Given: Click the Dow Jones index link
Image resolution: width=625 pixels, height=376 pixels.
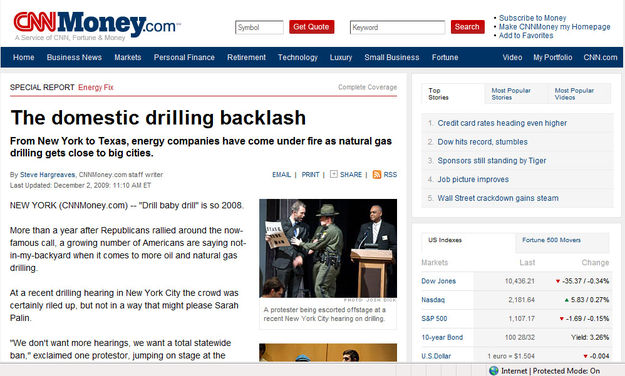Looking at the screenshot, I should [x=438, y=281].
